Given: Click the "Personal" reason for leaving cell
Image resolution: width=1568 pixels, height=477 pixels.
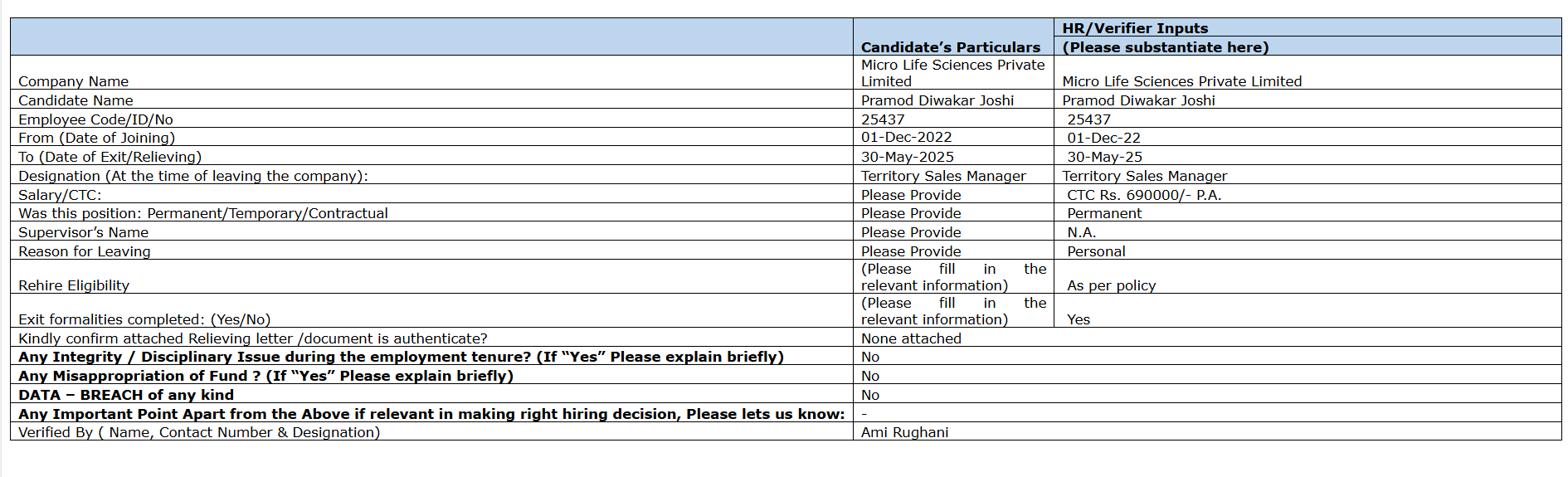Looking at the screenshot, I should coord(1096,251).
